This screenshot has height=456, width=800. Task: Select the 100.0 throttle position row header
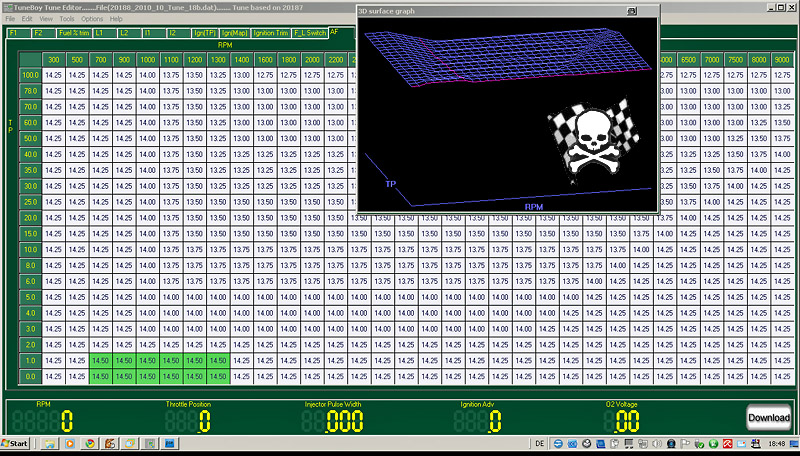30,75
